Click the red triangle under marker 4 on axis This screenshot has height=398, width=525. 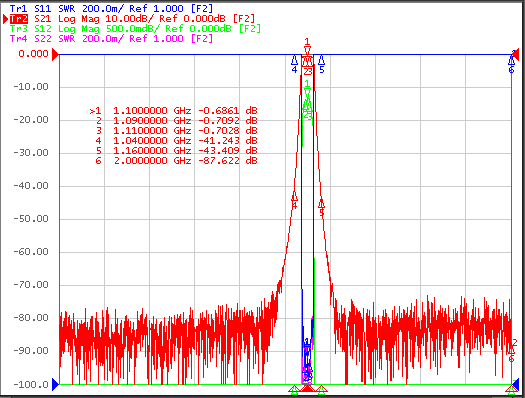tap(294, 390)
